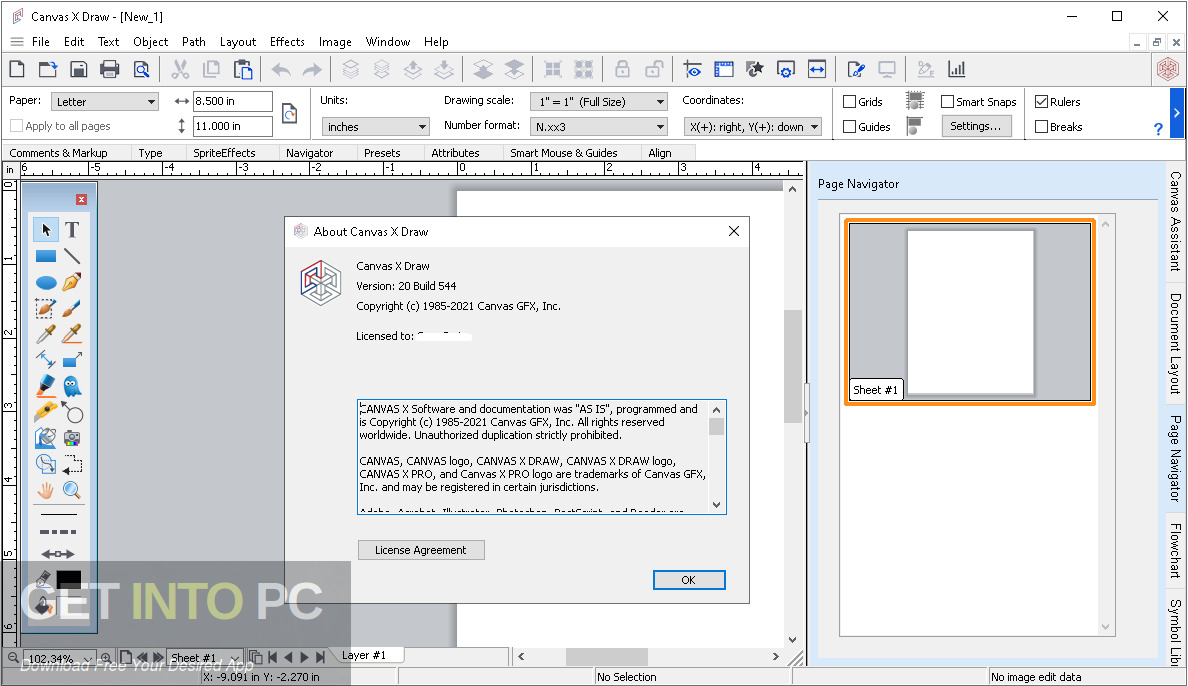Image resolution: width=1188 pixels, height=686 pixels.
Task: Click the Settings... button
Action: coord(976,126)
